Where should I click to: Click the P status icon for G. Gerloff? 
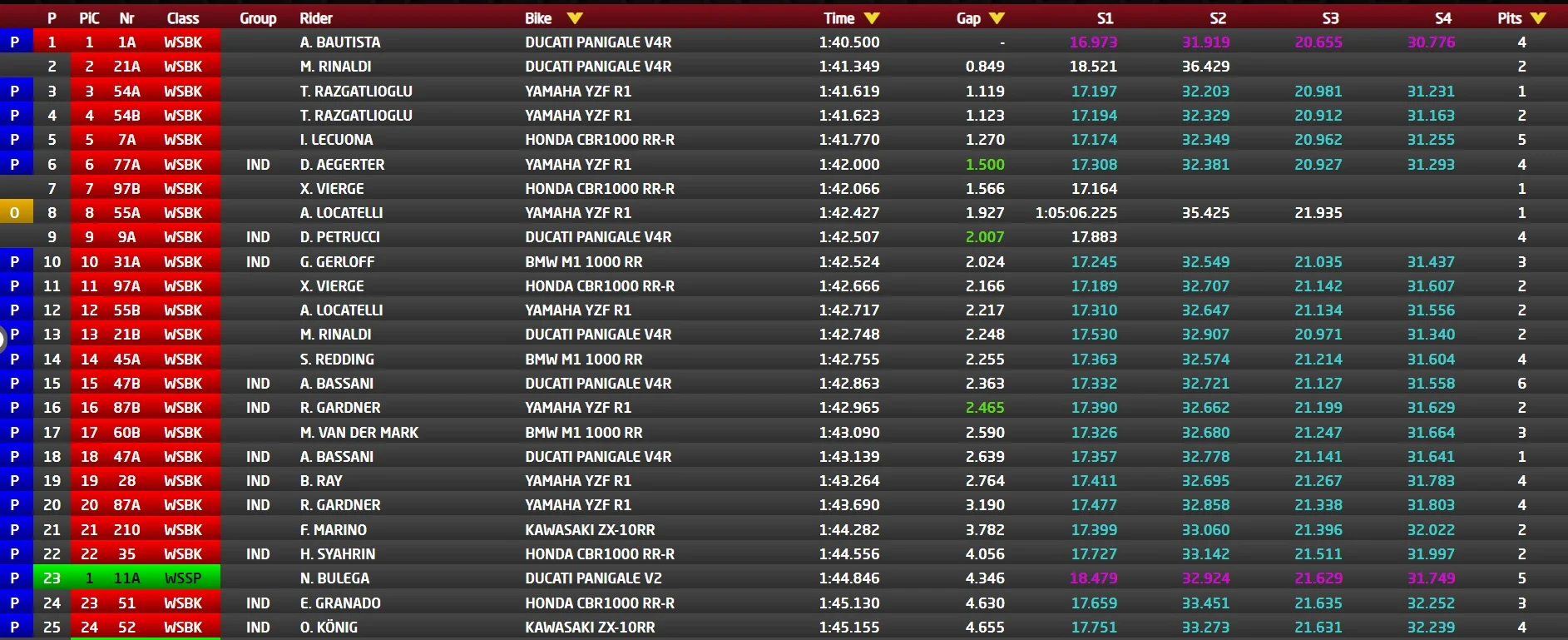tap(15, 262)
